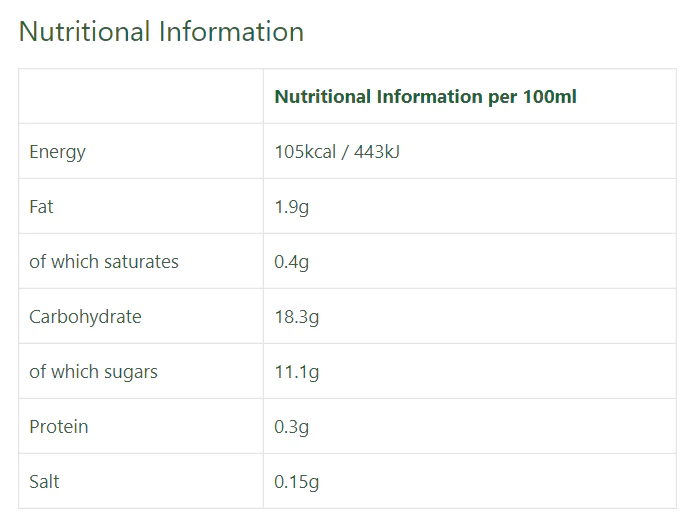The height and width of the screenshot is (530, 700).
Task: Click the 18.3g carbohydrate value
Action: coord(296,317)
